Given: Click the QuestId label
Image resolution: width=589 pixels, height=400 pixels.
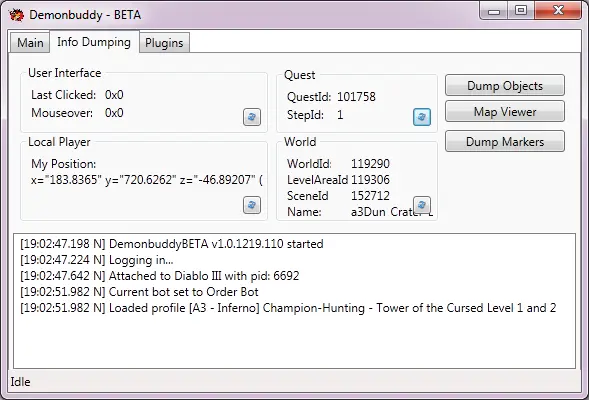Looking at the screenshot, I should 309,97.
